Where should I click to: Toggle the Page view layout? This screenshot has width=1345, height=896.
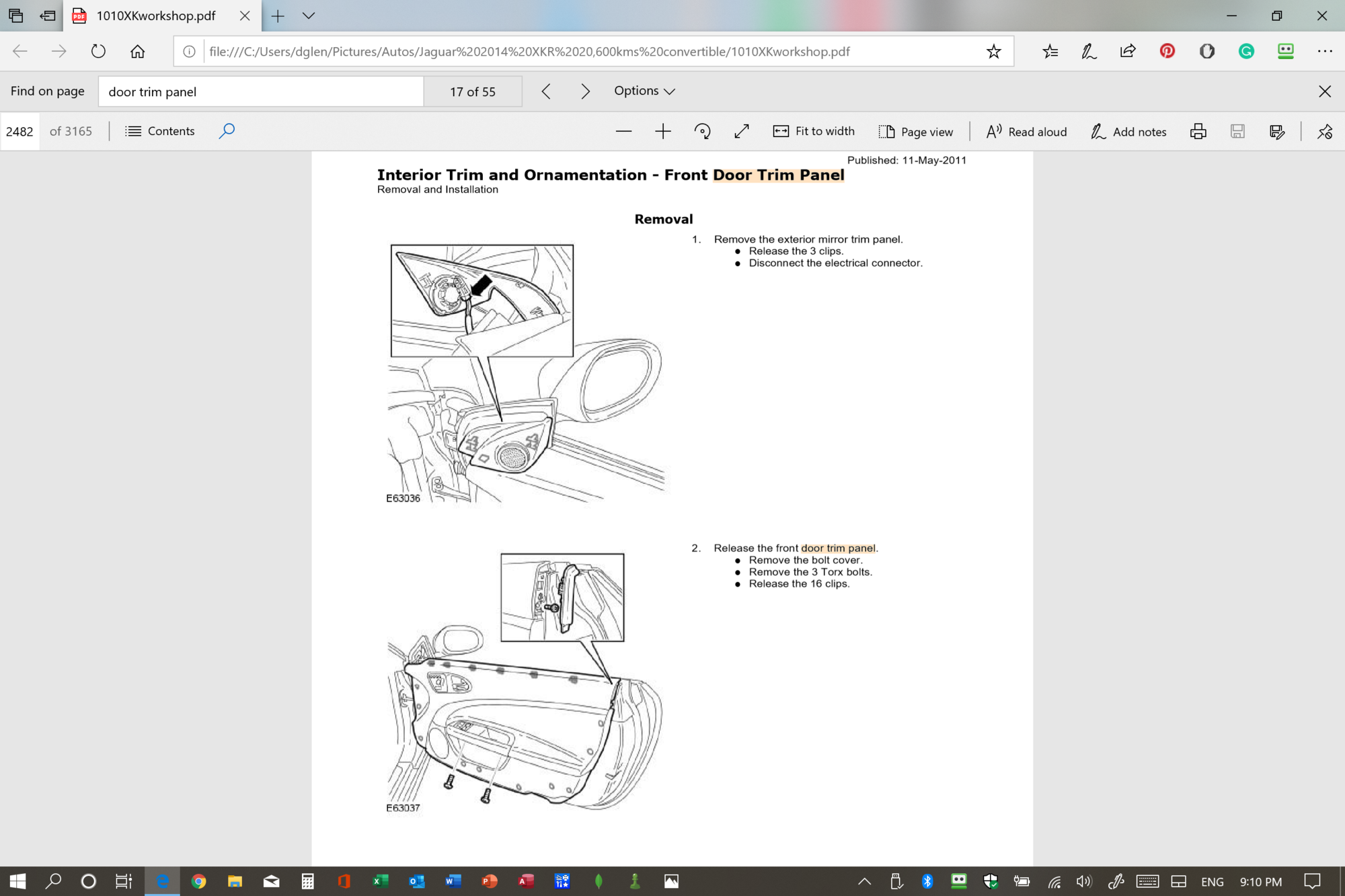pyautogui.click(x=915, y=132)
